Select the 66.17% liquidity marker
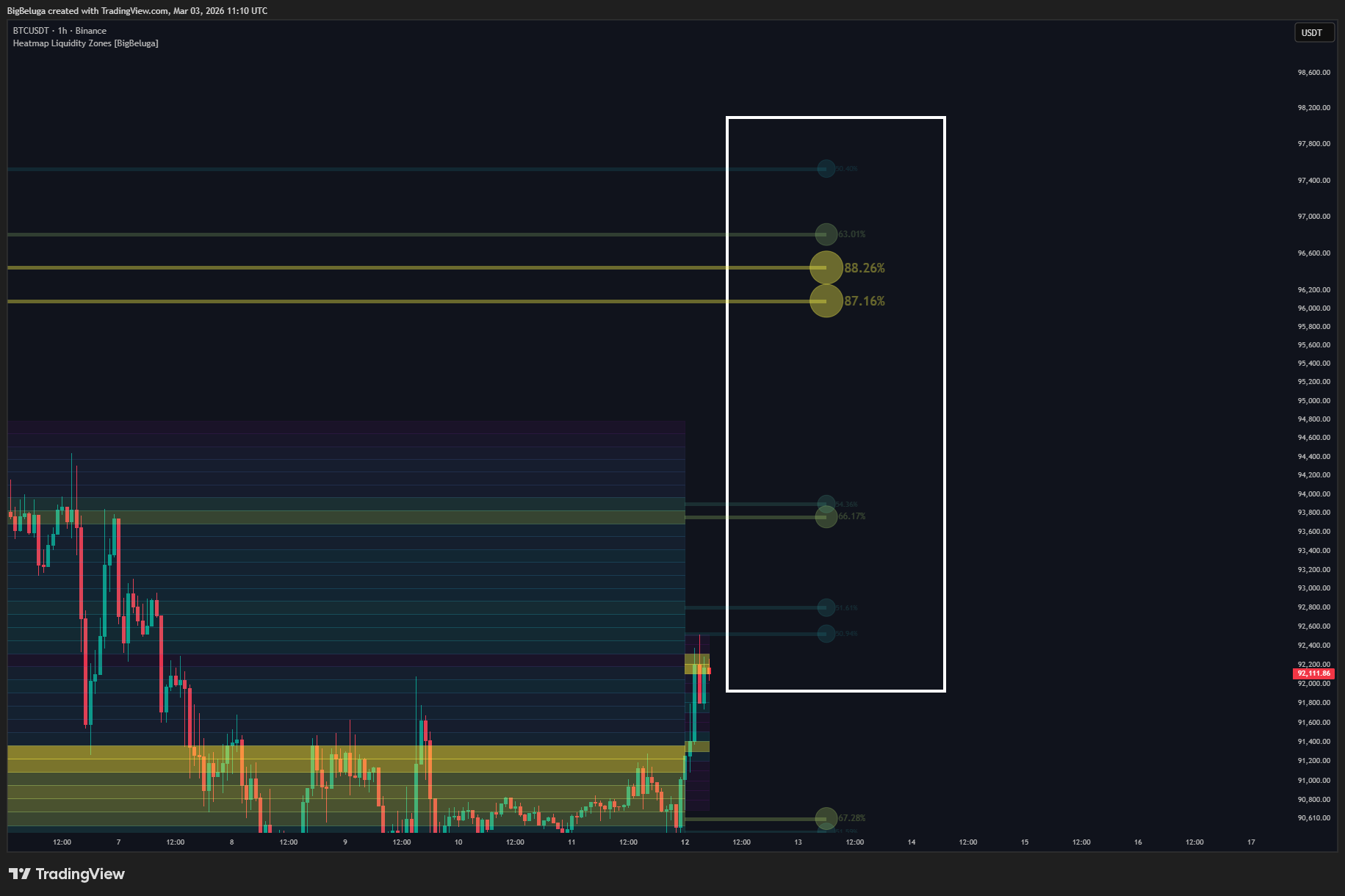Image resolution: width=1345 pixels, height=896 pixels. pos(826,517)
